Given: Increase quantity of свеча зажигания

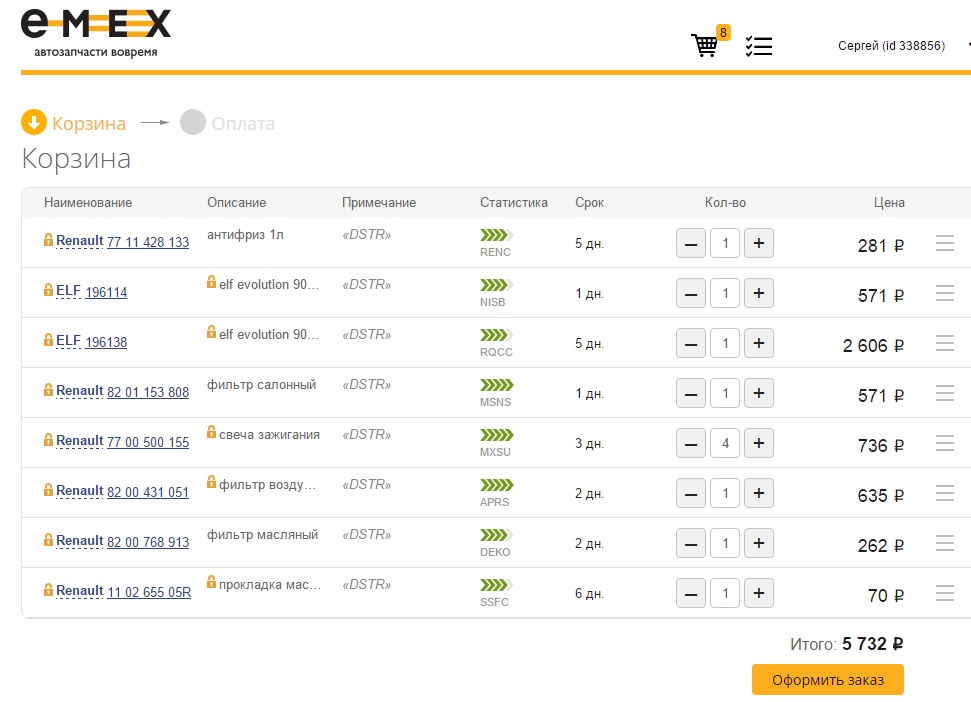Looking at the screenshot, I should pos(759,444).
